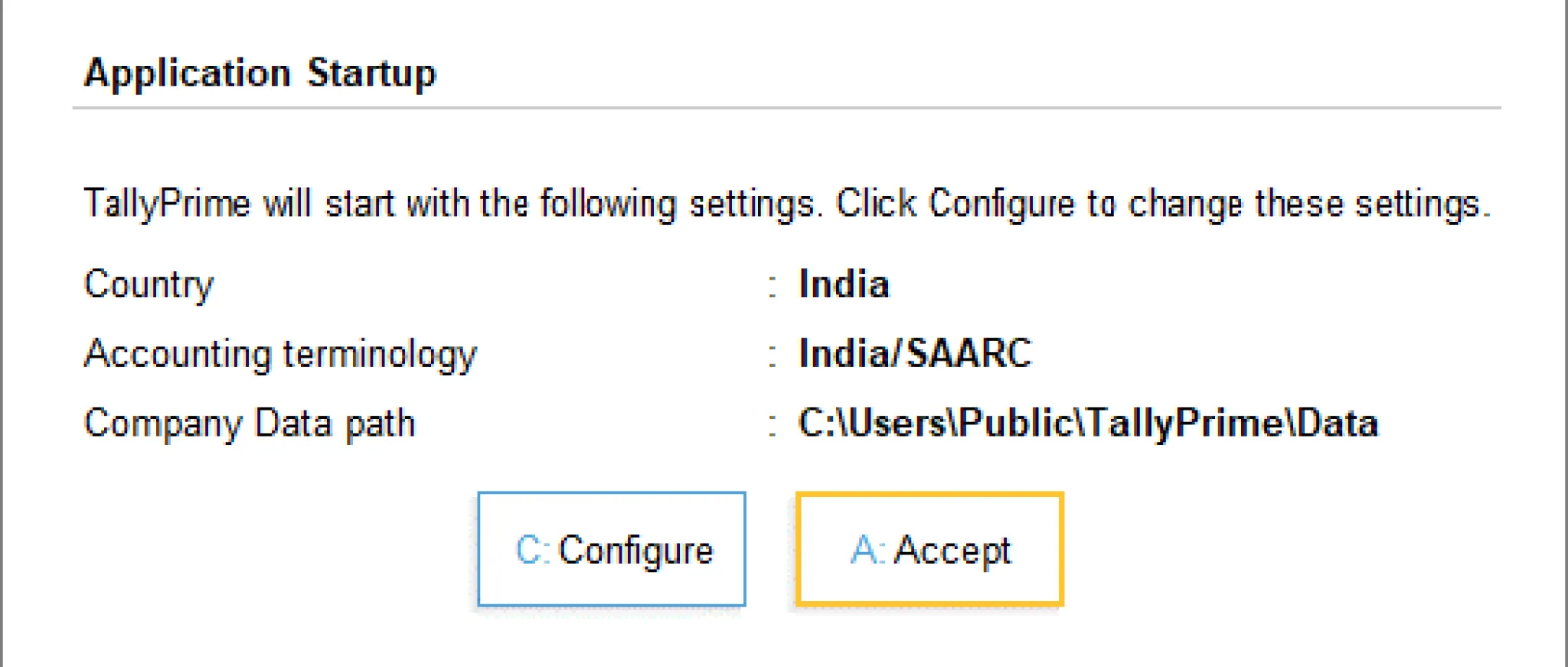Select the Accounting terminology label
Image resolution: width=1568 pixels, height=667 pixels.
tap(280, 355)
